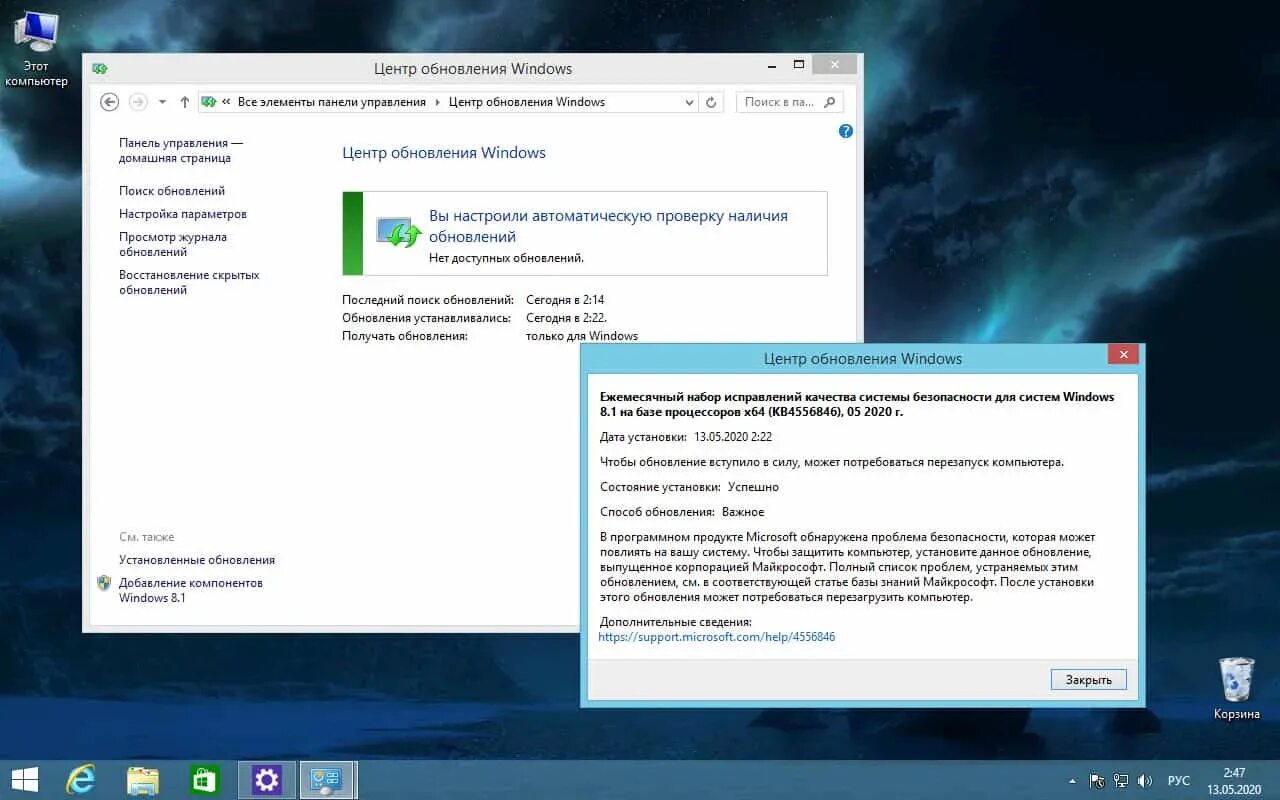This screenshot has height=800, width=1280.
Task: Open Корзина recycle bin icon
Action: click(x=1237, y=688)
